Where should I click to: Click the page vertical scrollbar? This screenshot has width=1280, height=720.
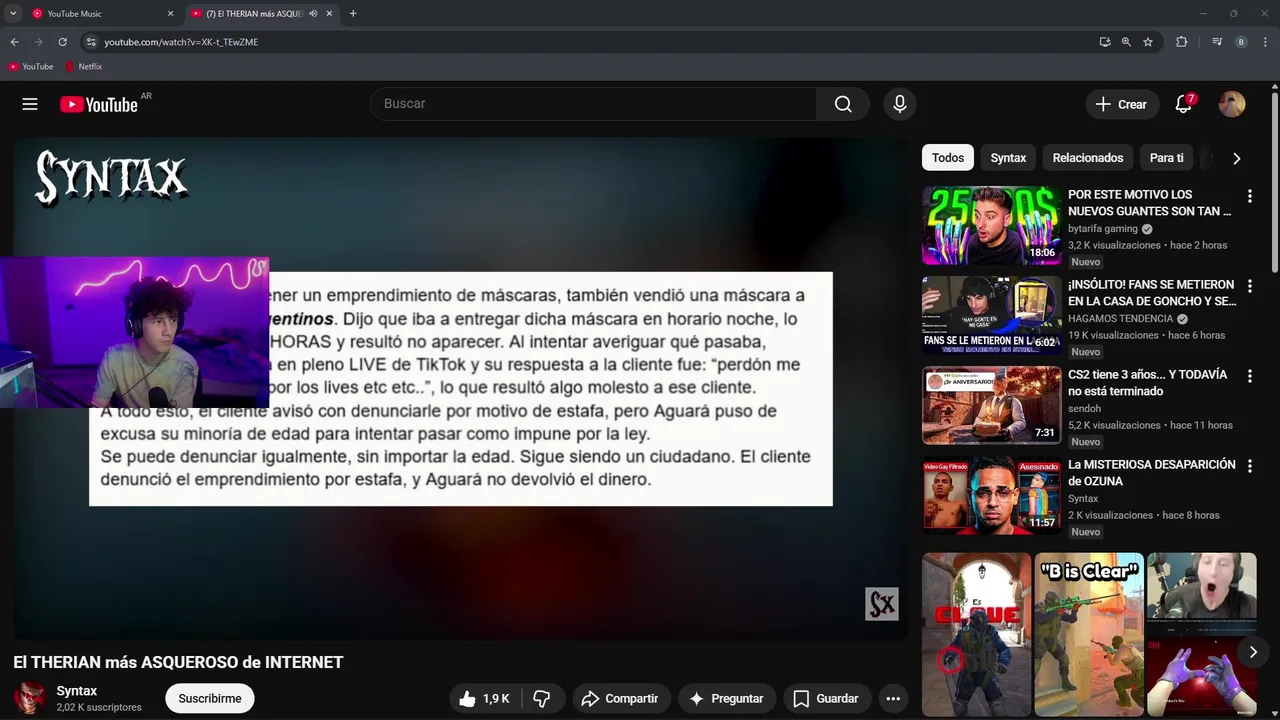click(x=1275, y=180)
